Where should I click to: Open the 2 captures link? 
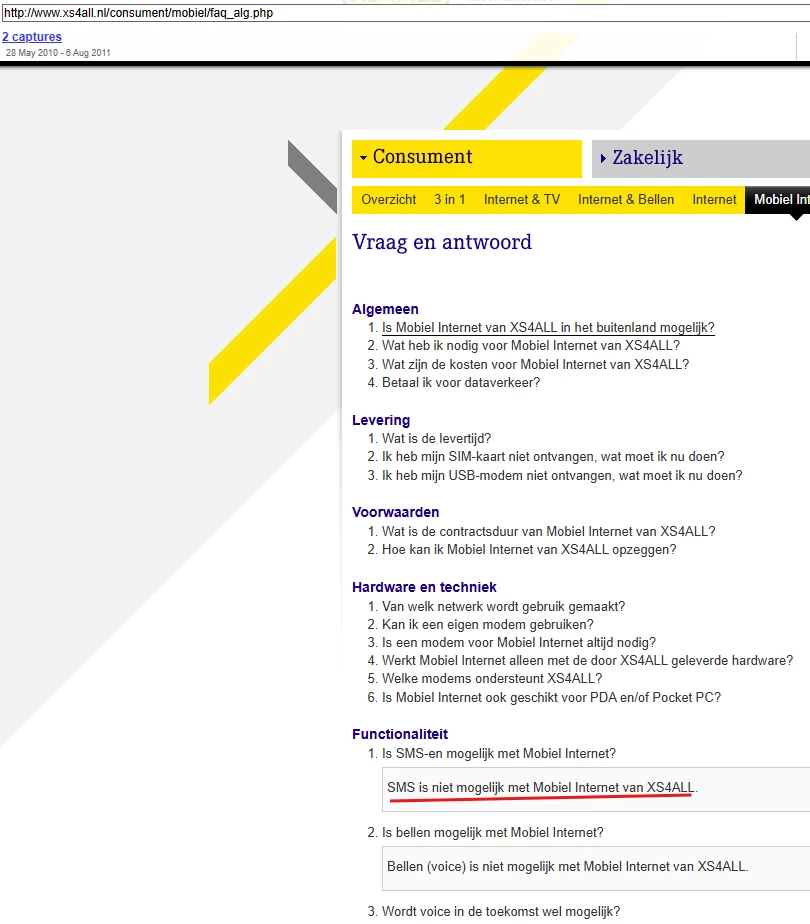[x=32, y=37]
